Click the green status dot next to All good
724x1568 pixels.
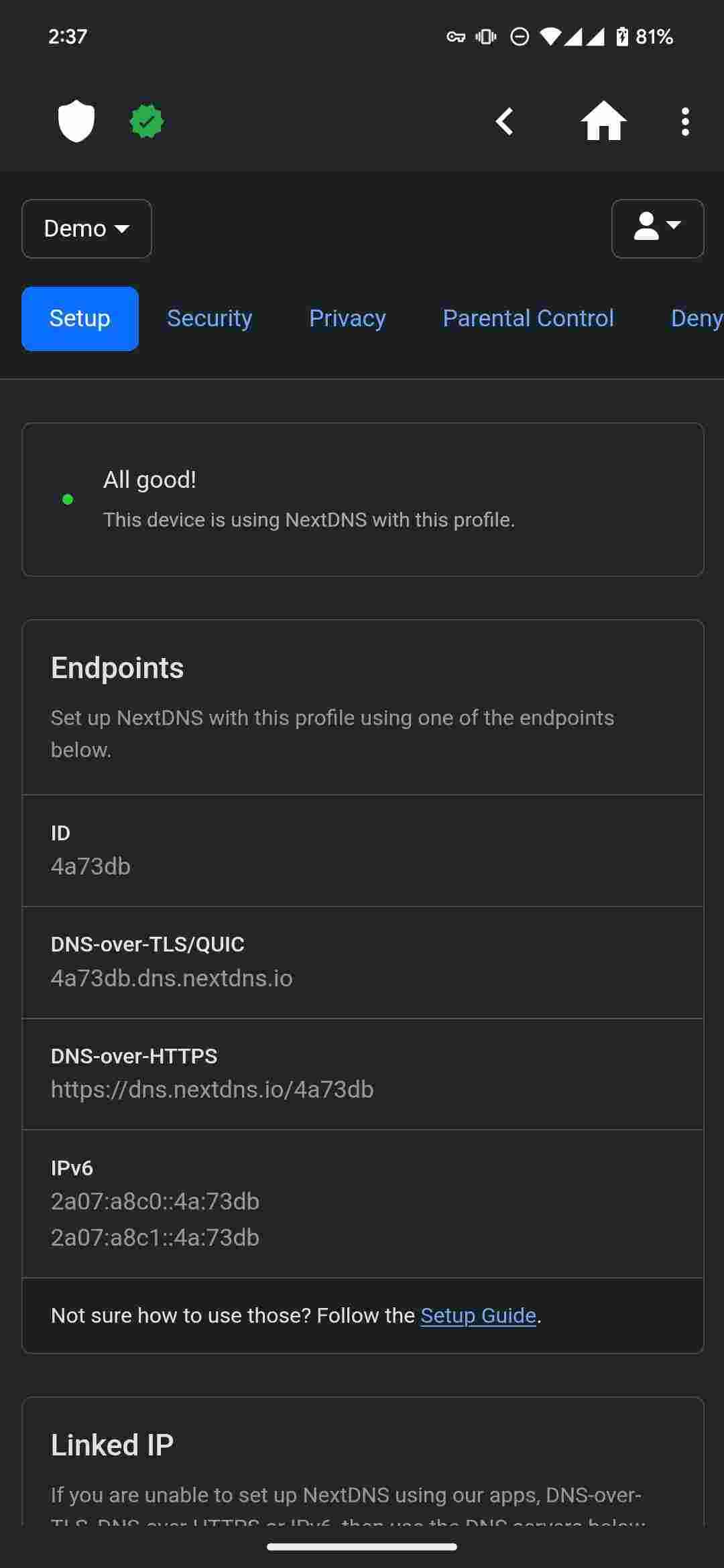click(x=68, y=499)
